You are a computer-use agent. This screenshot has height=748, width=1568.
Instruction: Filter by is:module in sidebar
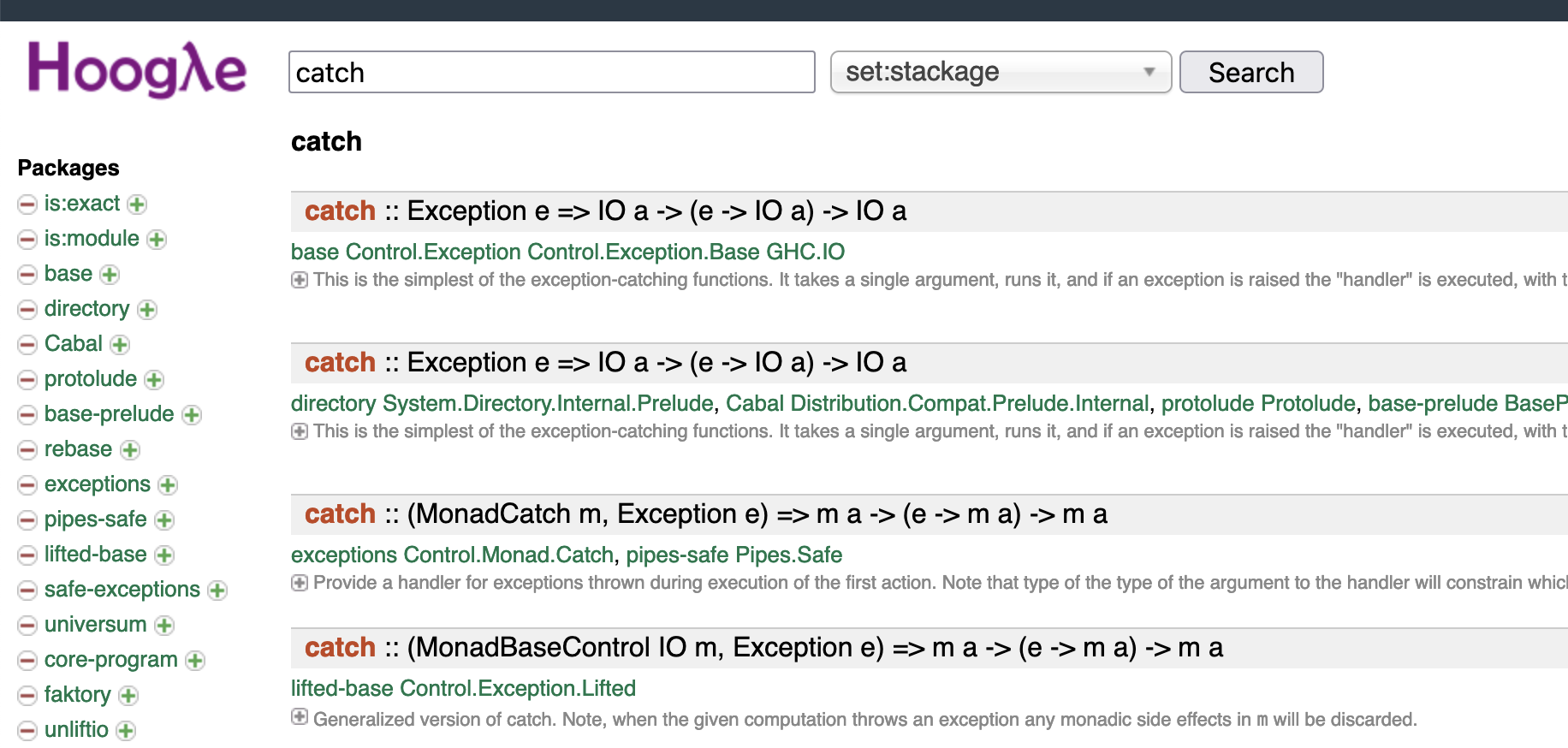coord(92,239)
